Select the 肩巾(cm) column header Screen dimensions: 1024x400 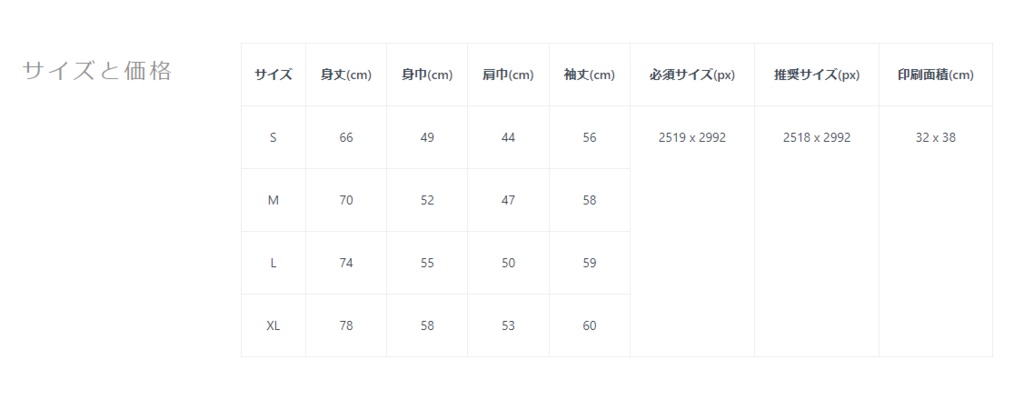[x=508, y=74]
